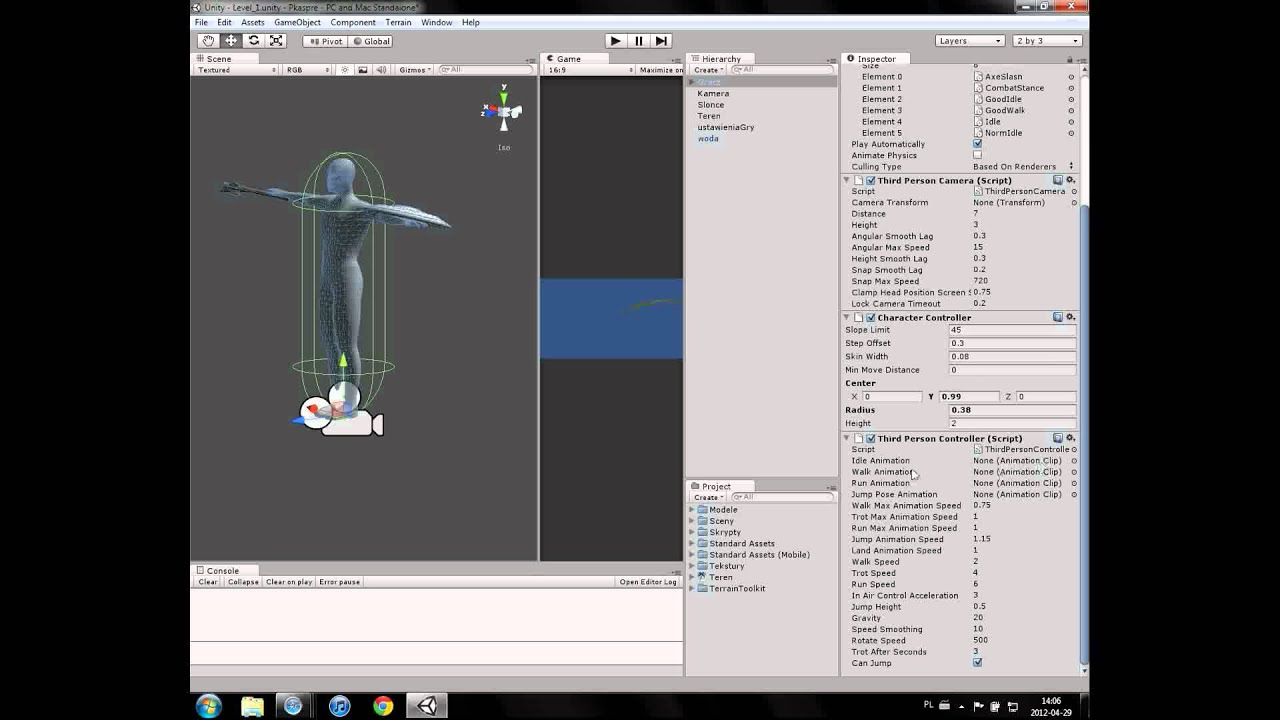Open the Assets menu
Viewport: 1280px width, 720px height.
tap(253, 22)
